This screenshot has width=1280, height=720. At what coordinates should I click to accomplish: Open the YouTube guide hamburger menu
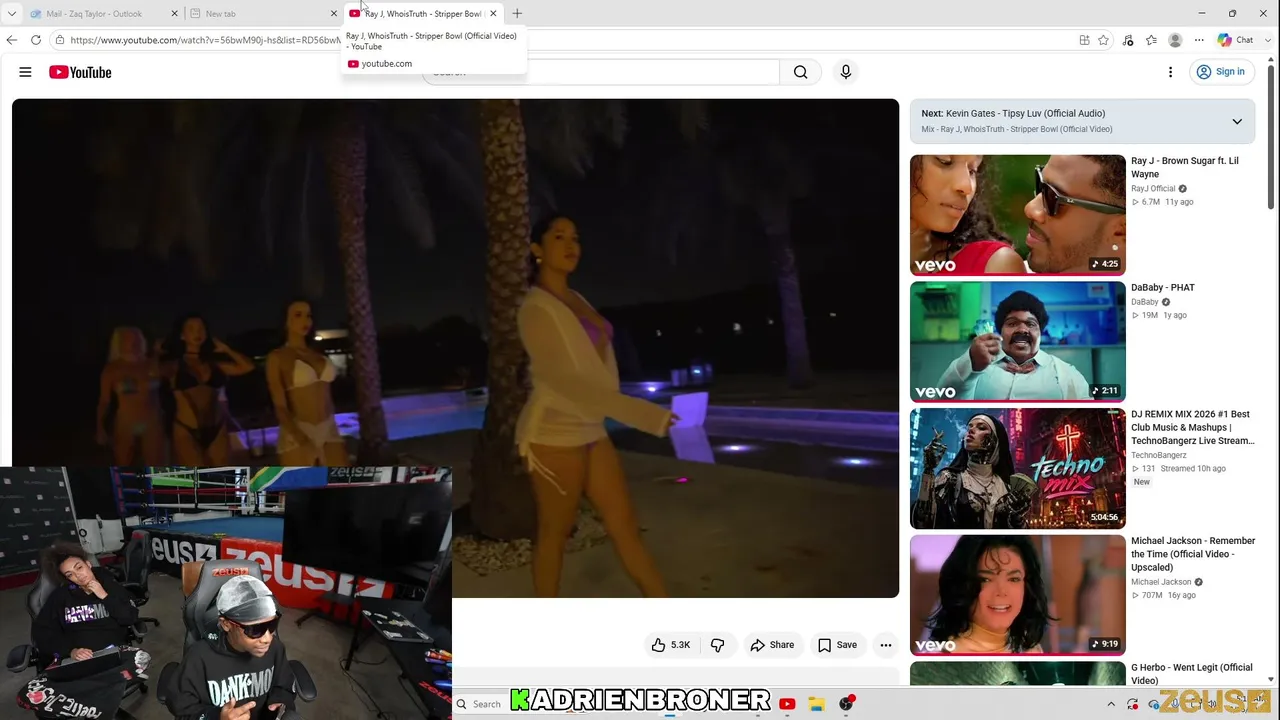pos(25,72)
